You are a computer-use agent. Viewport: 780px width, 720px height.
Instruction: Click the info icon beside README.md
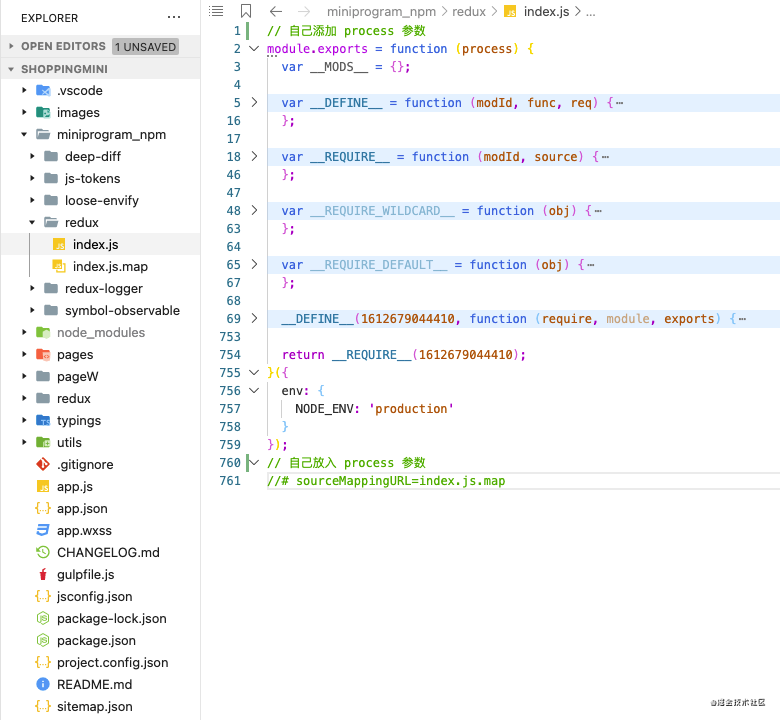(43, 684)
